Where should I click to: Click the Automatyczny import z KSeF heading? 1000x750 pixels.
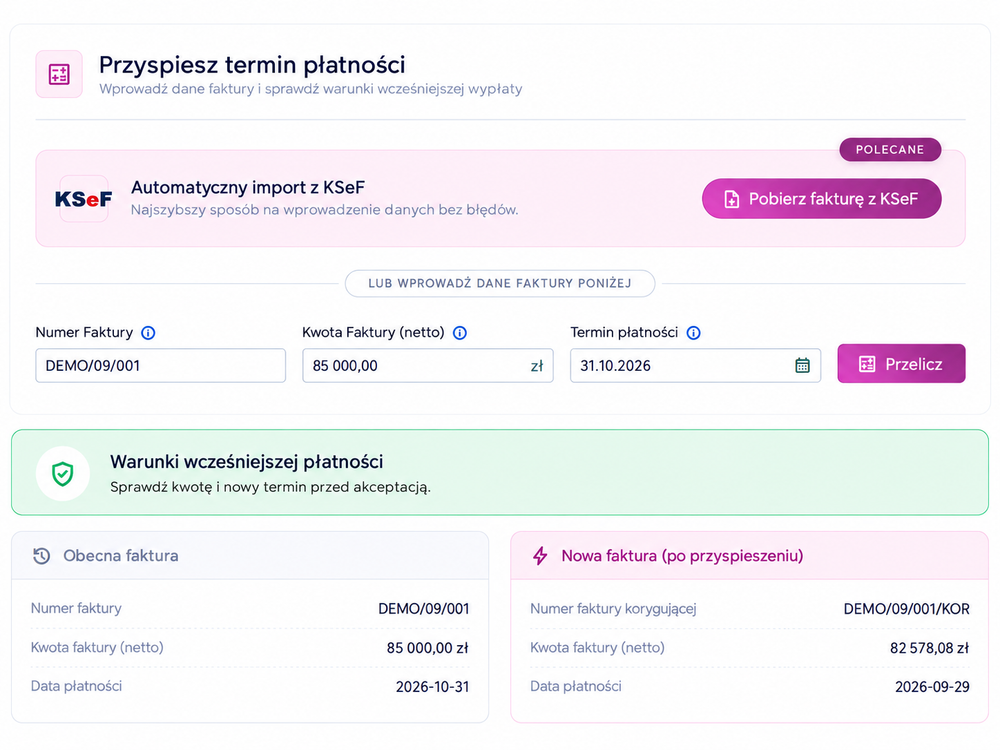click(x=247, y=188)
